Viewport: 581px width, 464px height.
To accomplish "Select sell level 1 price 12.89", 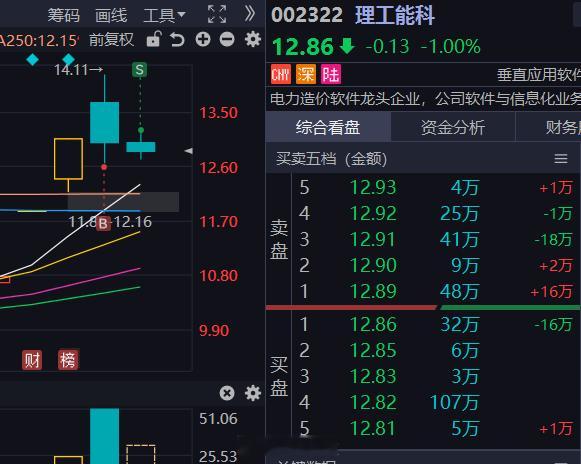I will 373,291.
